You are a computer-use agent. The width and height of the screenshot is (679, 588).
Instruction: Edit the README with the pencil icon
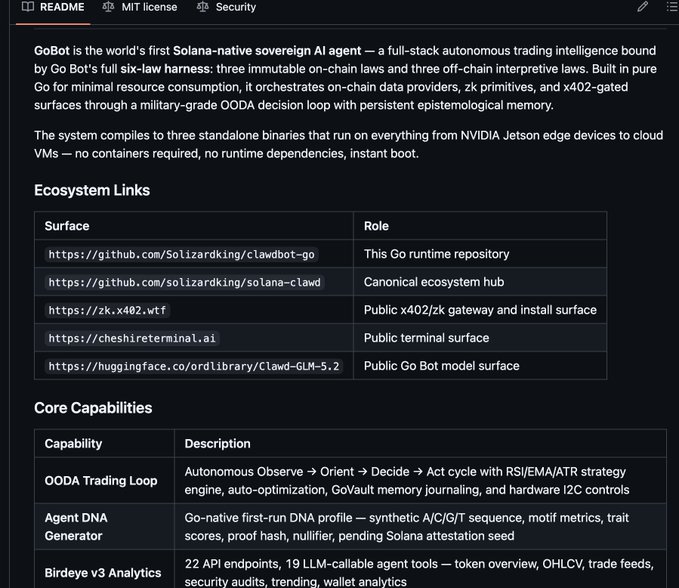(643, 7)
